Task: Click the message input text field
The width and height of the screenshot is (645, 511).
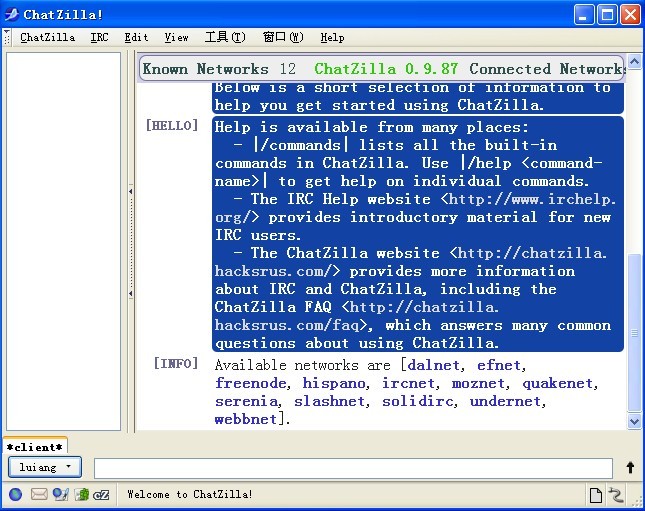Action: click(353, 468)
